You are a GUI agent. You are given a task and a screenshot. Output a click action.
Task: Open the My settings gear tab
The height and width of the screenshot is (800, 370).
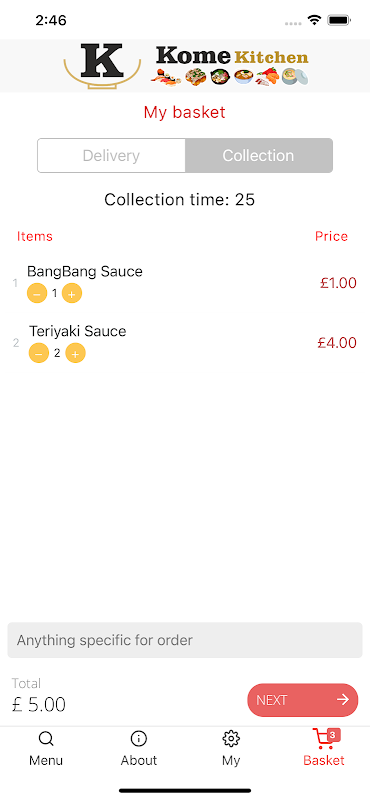[231, 748]
